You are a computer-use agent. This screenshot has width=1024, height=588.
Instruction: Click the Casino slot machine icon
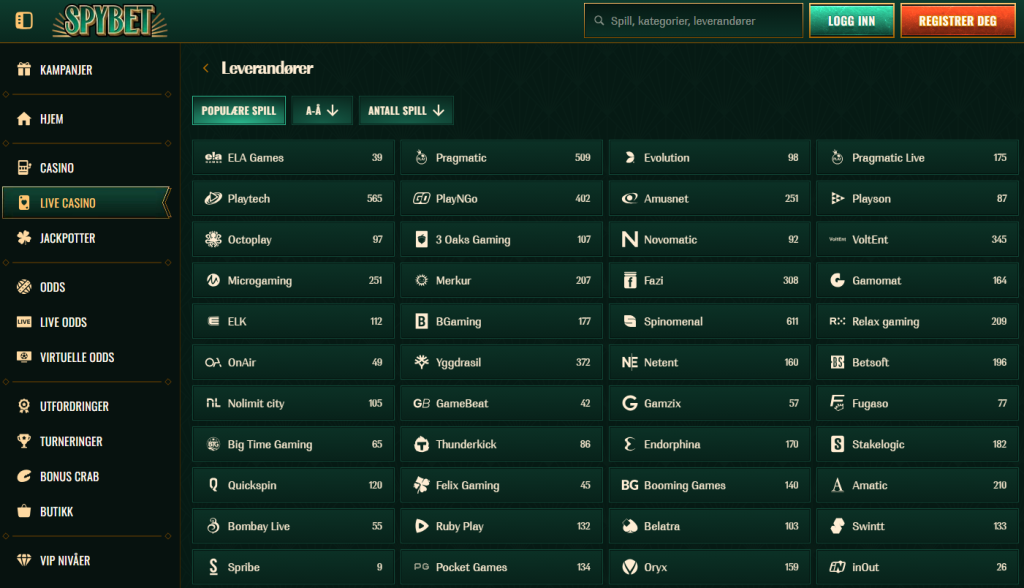point(24,168)
